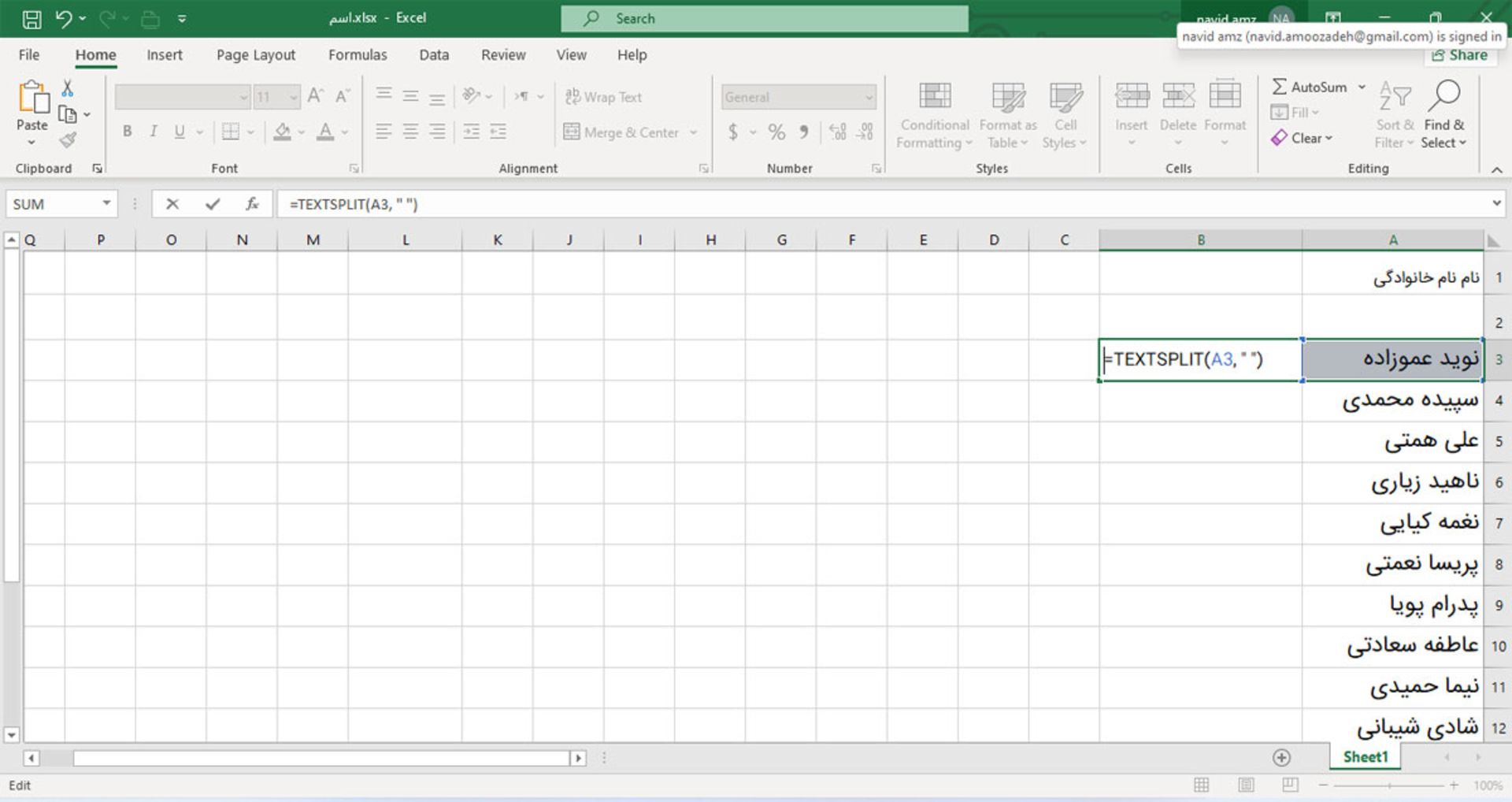Expand the formula bar chevron

coord(1496,204)
